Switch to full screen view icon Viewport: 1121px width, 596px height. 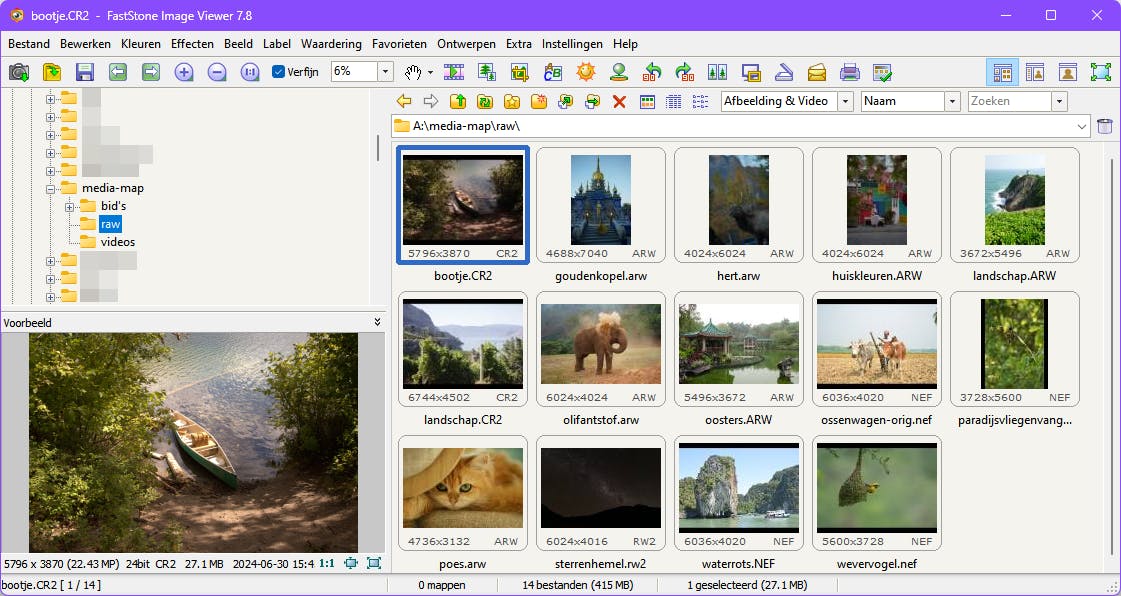[1100, 72]
